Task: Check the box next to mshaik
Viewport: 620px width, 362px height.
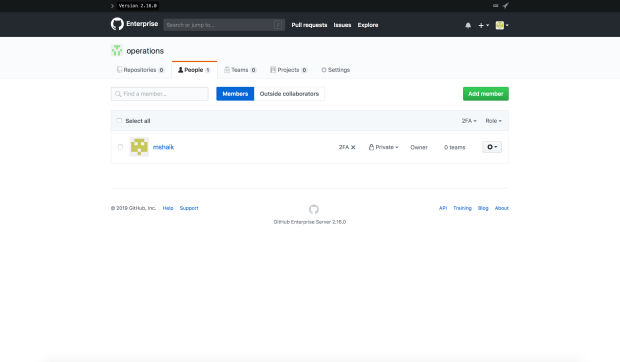Action: [121, 147]
